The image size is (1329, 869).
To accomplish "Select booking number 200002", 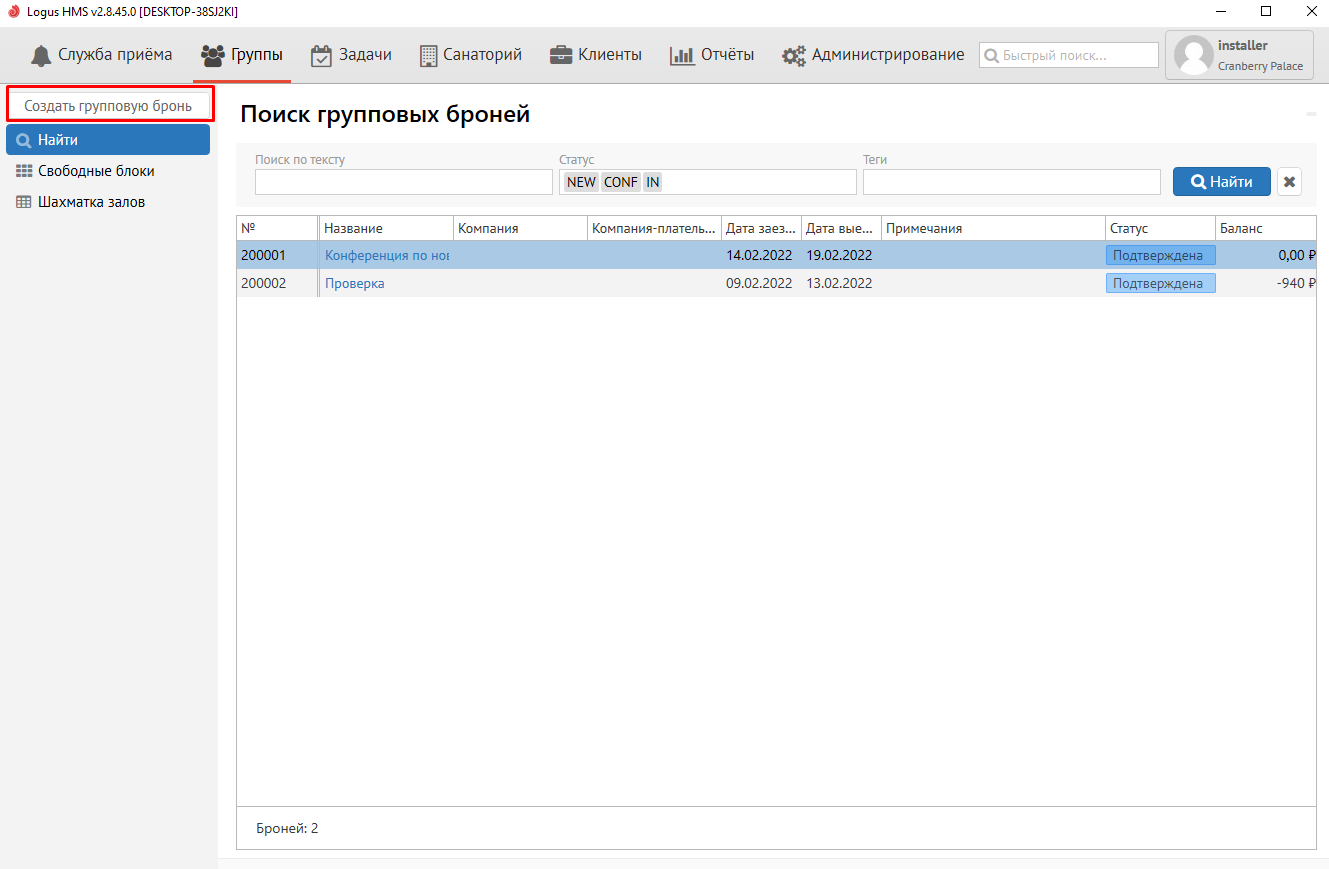I will 263,283.
